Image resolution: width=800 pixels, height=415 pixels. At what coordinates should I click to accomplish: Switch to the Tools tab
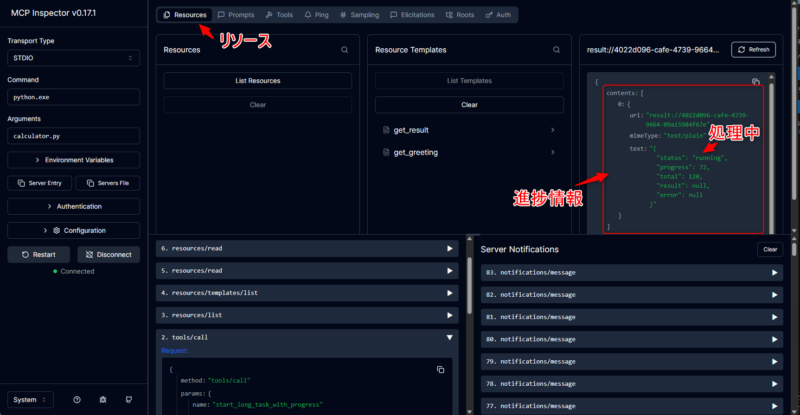tap(280, 16)
